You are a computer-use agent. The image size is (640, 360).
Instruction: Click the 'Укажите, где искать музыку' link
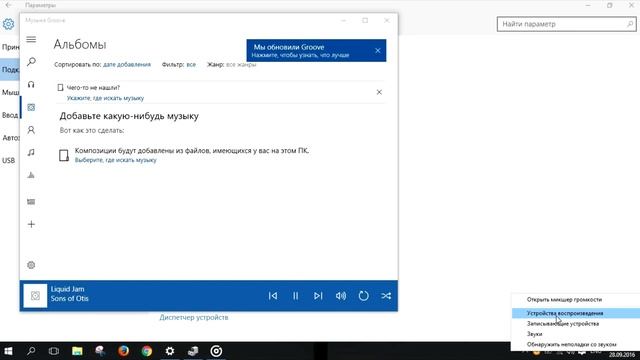point(105,98)
